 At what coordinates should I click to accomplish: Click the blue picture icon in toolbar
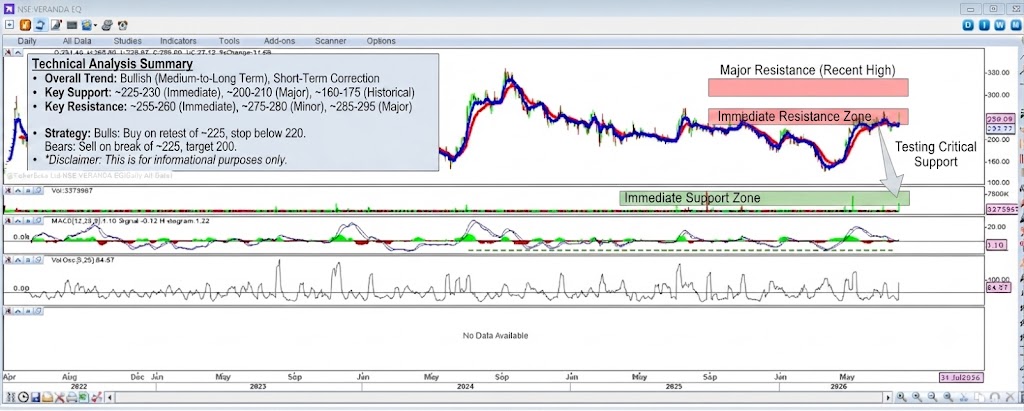(x=87, y=25)
